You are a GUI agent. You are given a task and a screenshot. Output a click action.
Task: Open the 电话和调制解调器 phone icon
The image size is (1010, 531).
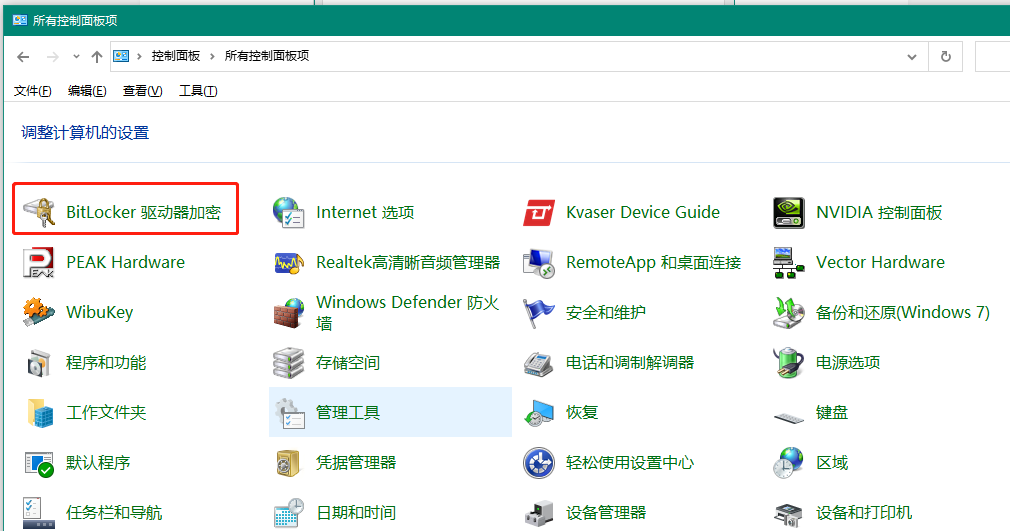538,363
